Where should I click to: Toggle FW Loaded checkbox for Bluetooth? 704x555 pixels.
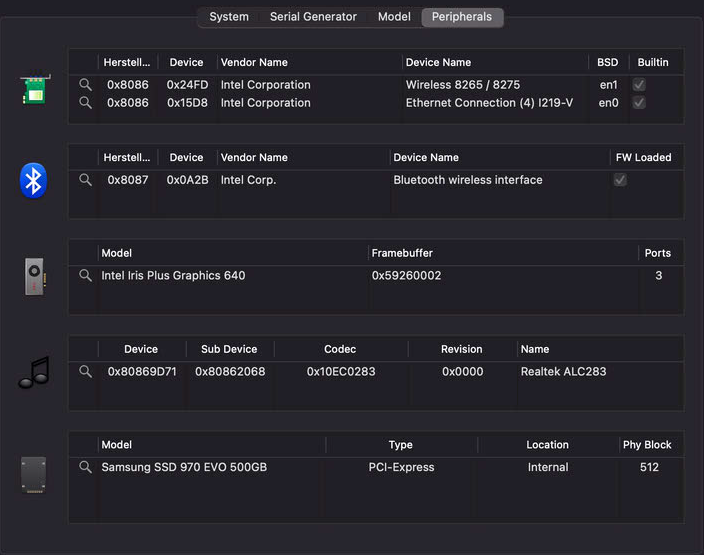[620, 180]
